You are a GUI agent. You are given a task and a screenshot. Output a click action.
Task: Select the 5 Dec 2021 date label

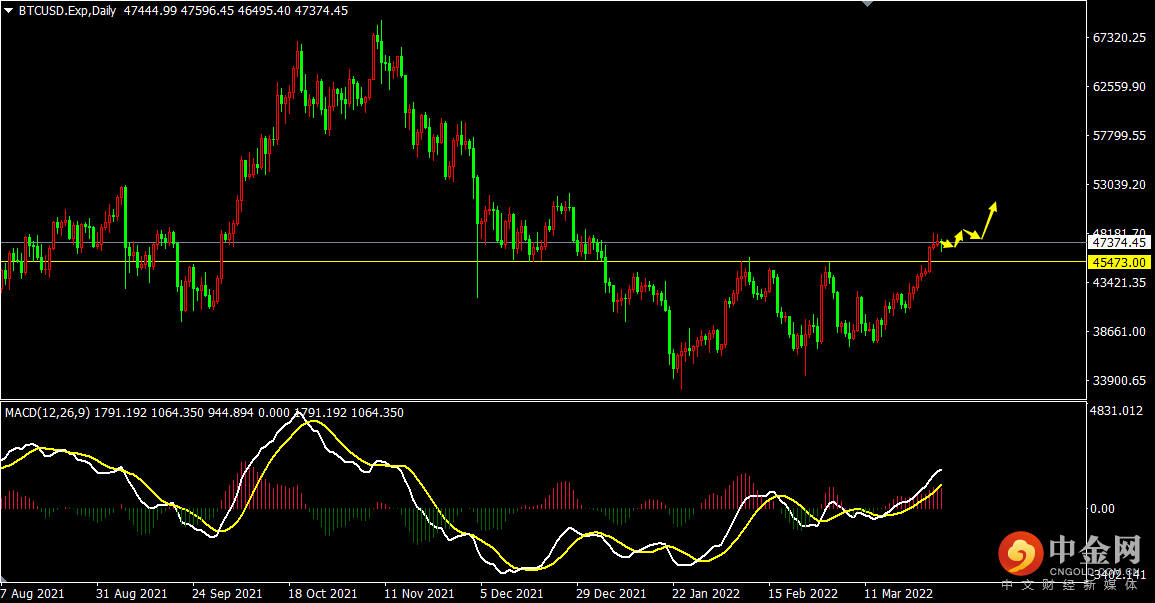click(x=511, y=593)
